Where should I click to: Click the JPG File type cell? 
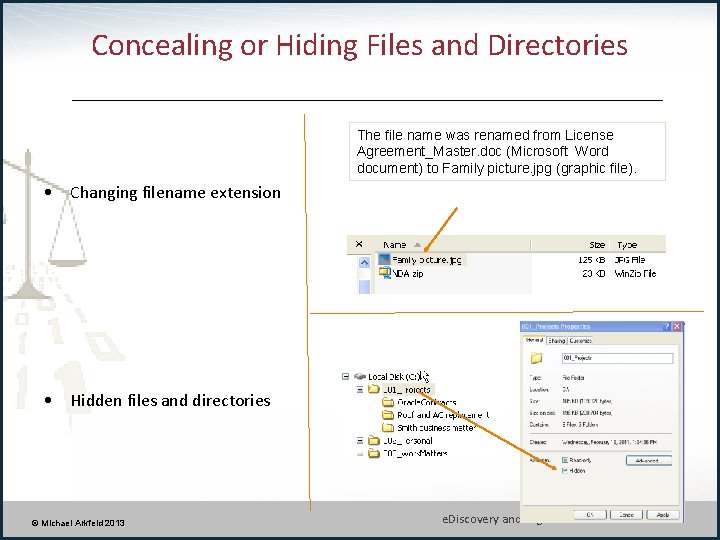(630, 259)
